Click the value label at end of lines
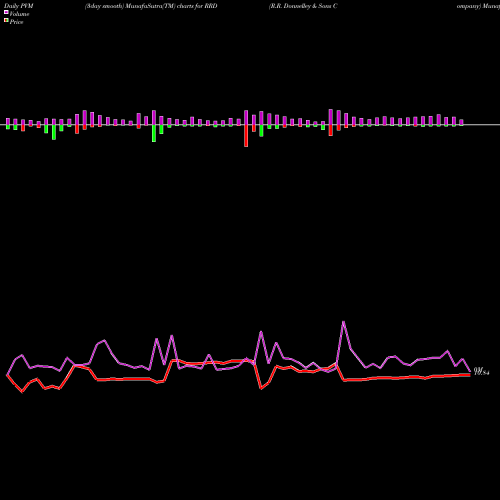The image size is (500, 500). tap(481, 372)
